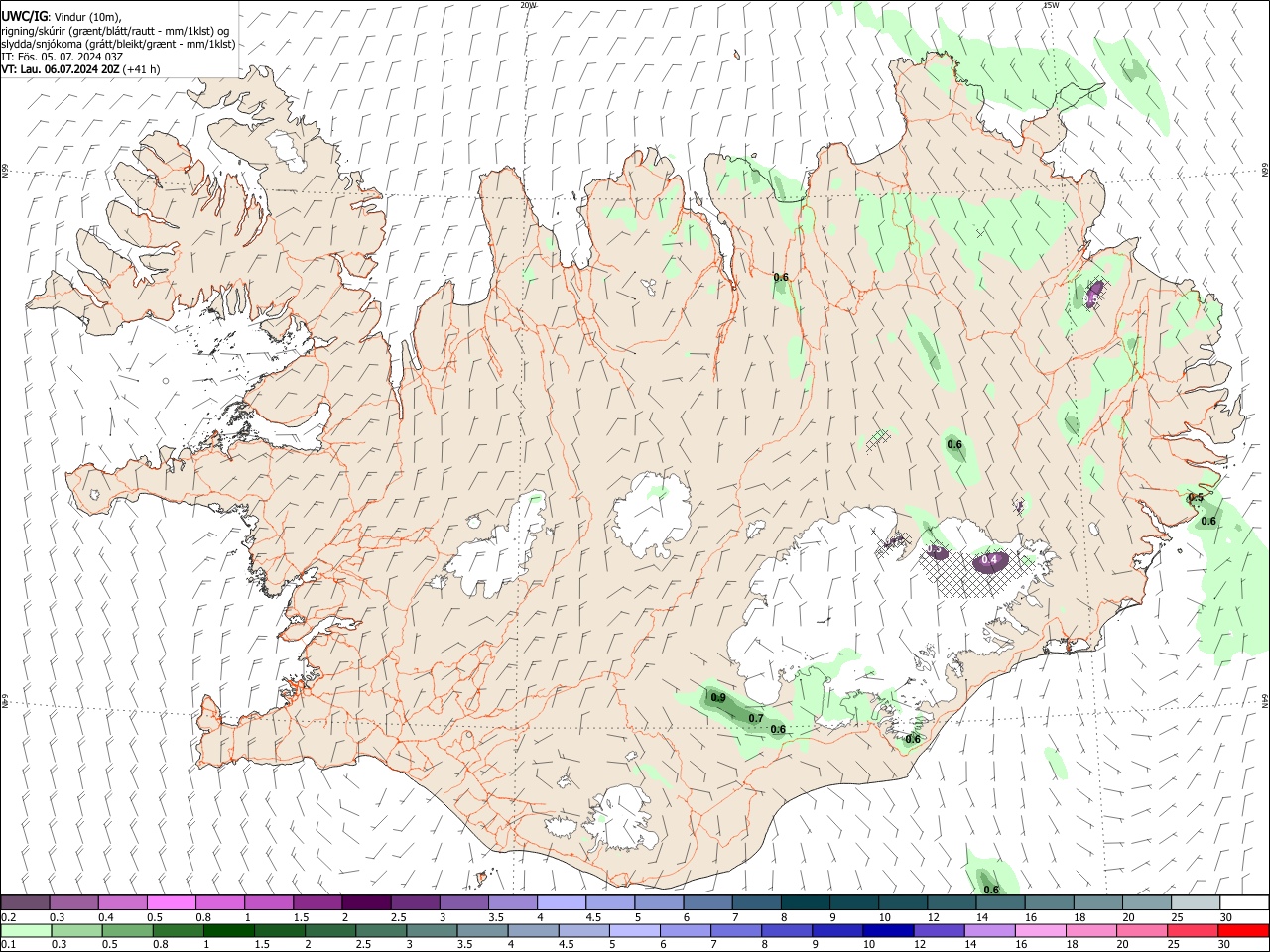Click the bright pink swatch at 0.5, purple legend
Viewport: 1270px width, 952px height.
click(x=171, y=902)
